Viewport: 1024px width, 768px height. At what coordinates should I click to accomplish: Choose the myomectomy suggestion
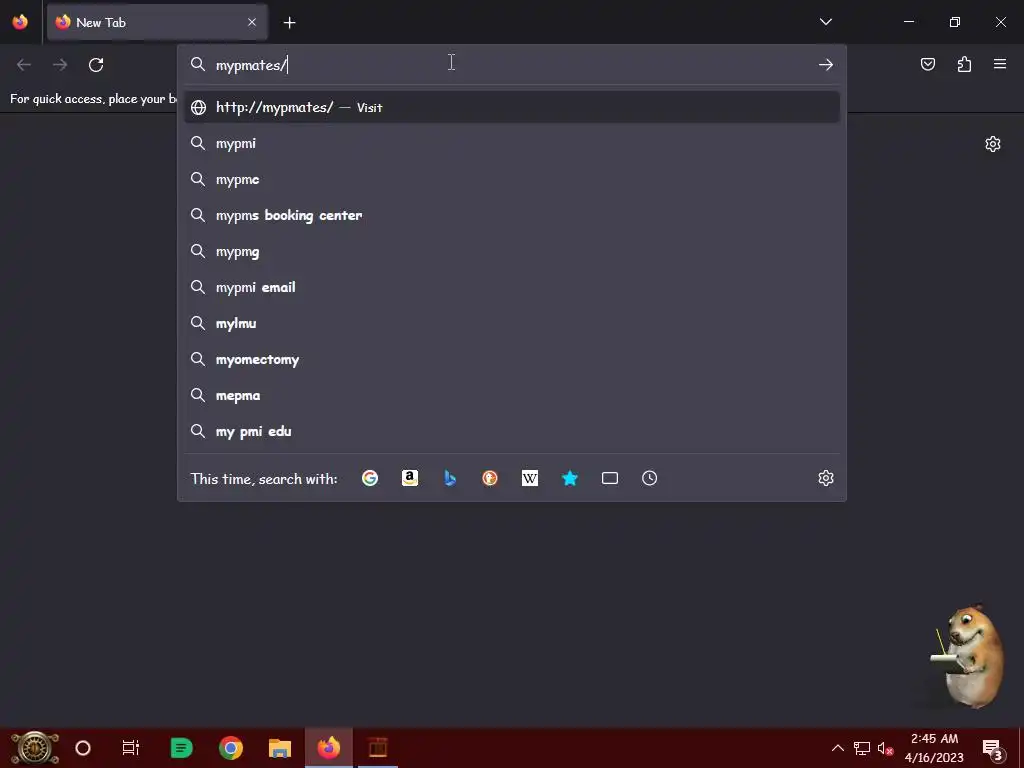pyautogui.click(x=512, y=359)
